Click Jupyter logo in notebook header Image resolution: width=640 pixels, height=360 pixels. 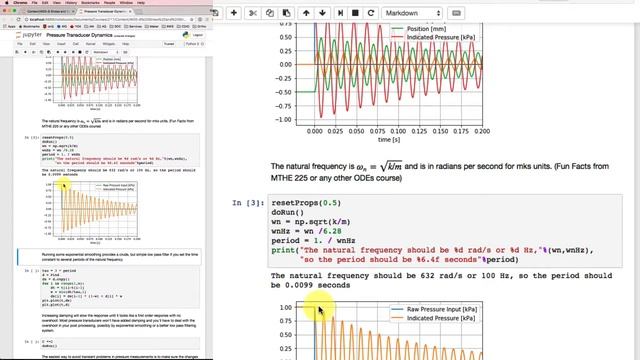(x=29, y=35)
